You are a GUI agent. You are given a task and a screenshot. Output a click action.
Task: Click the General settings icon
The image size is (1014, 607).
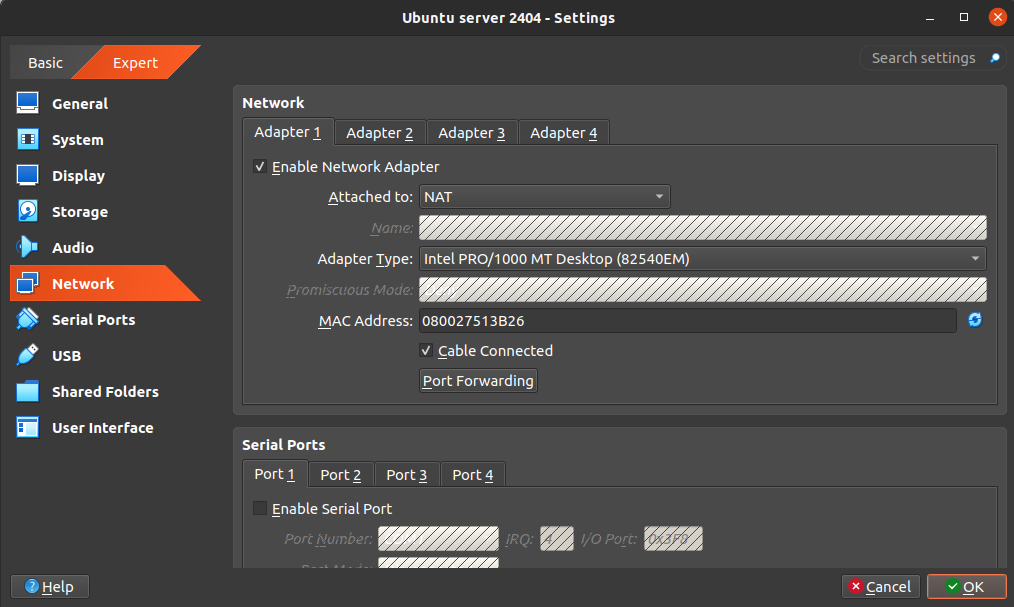(x=28, y=104)
